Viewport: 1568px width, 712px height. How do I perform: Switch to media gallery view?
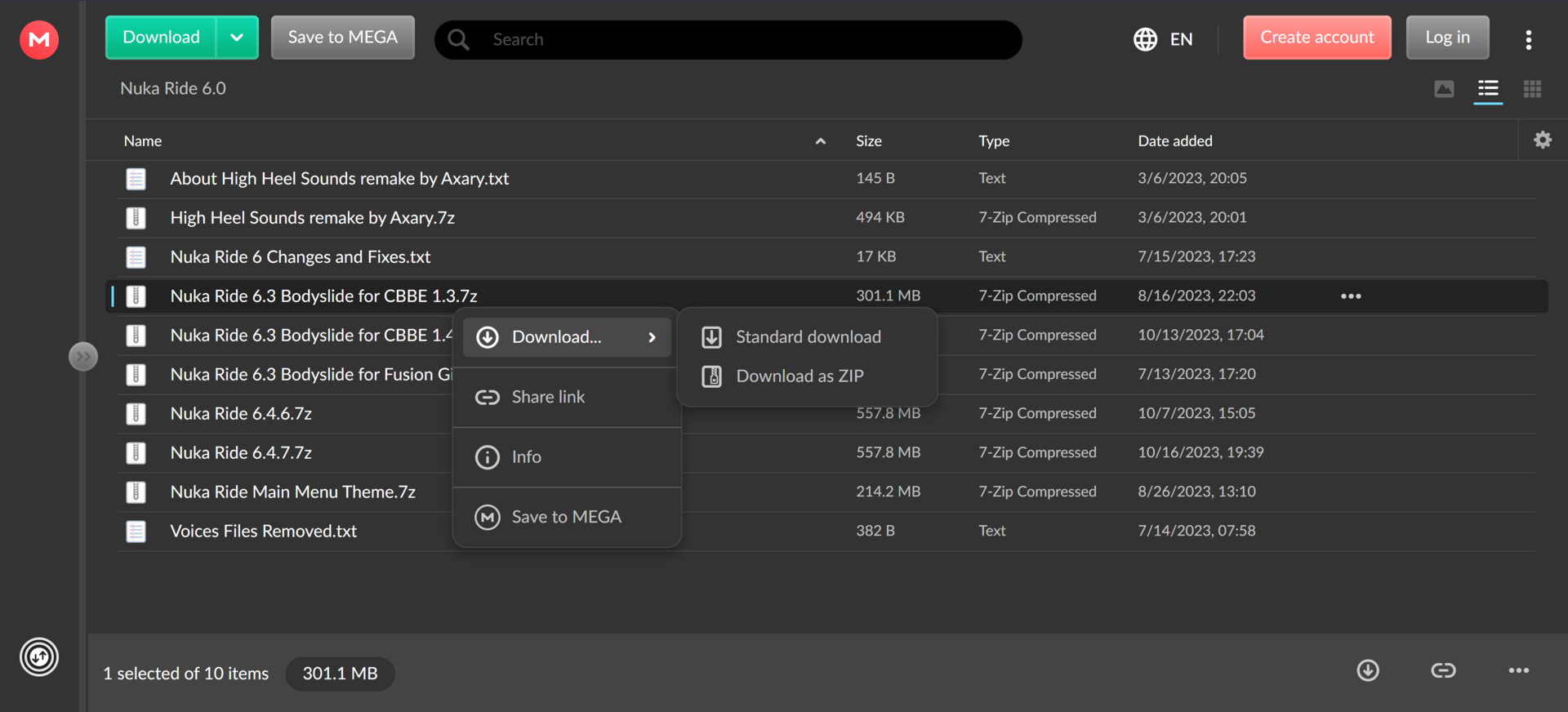tap(1444, 88)
